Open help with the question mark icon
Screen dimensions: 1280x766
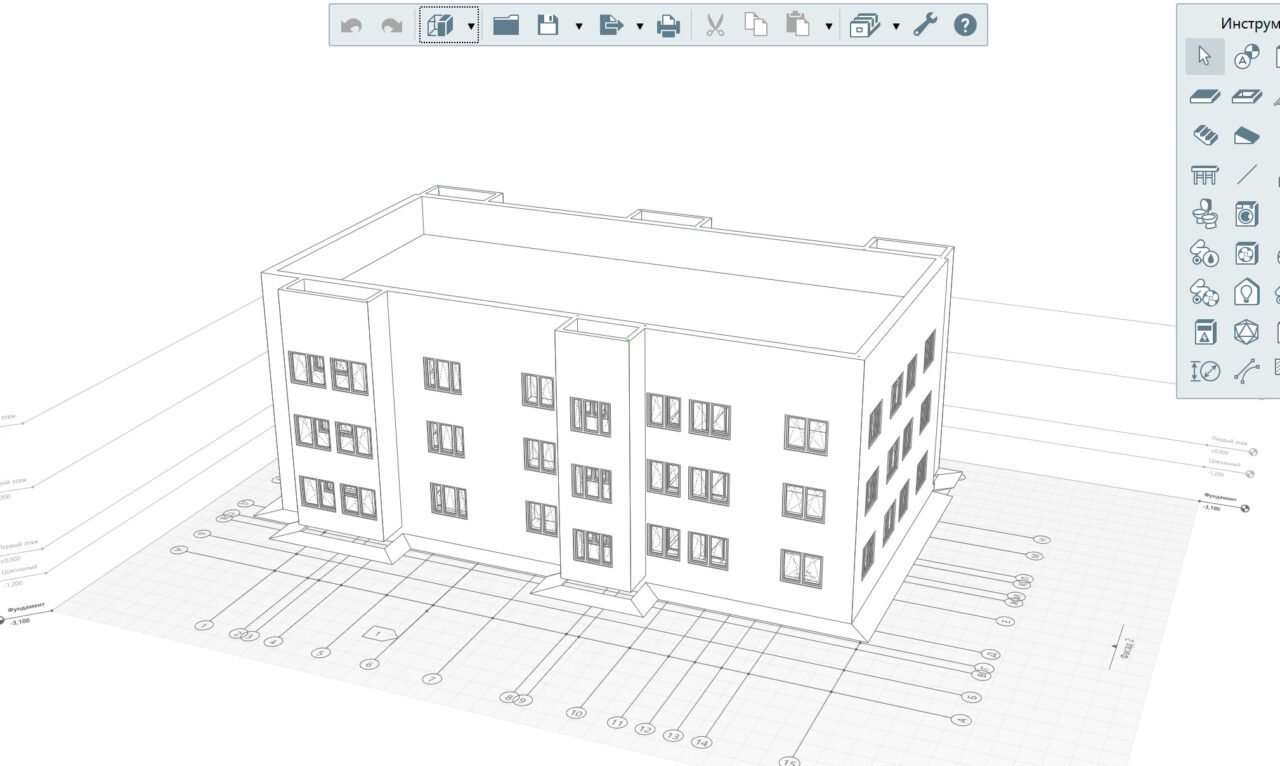(x=965, y=26)
